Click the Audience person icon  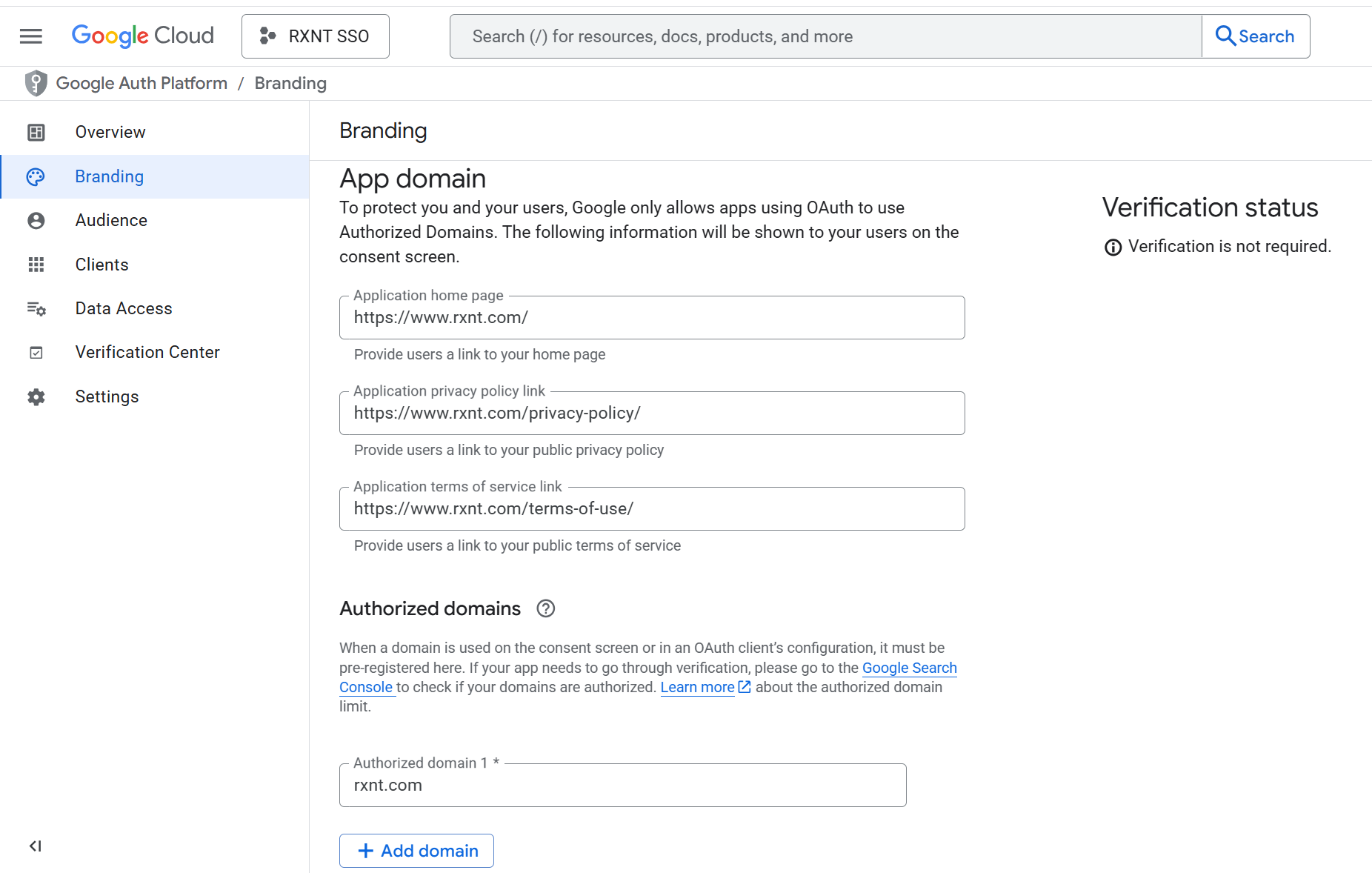[x=36, y=221]
